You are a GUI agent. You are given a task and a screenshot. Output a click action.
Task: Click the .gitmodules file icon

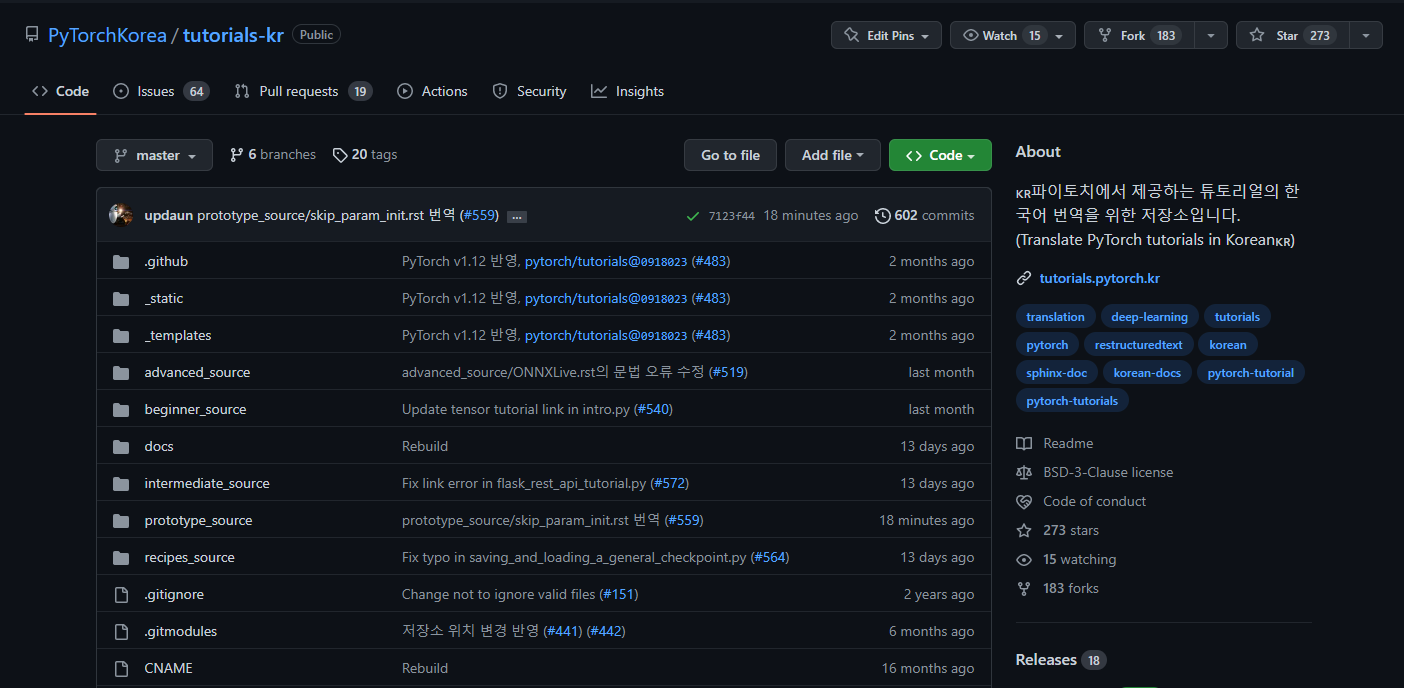121,631
